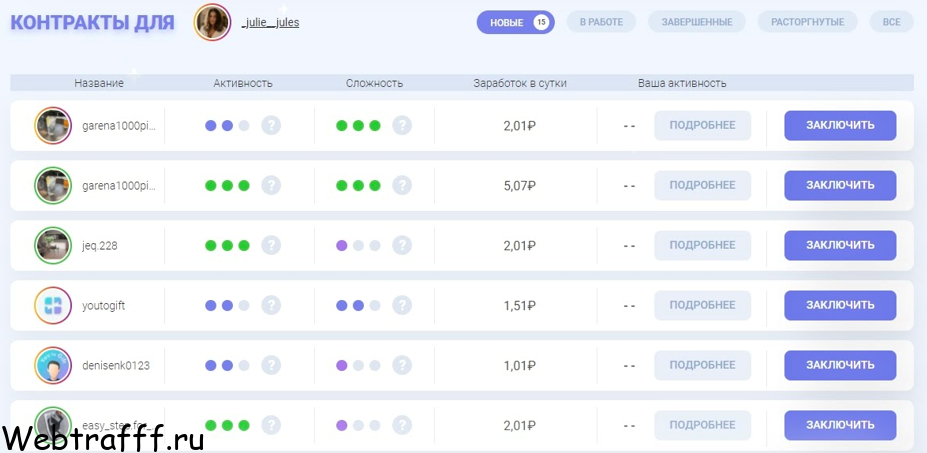Click the 1,01₽ daily earnings value

pos(520,365)
